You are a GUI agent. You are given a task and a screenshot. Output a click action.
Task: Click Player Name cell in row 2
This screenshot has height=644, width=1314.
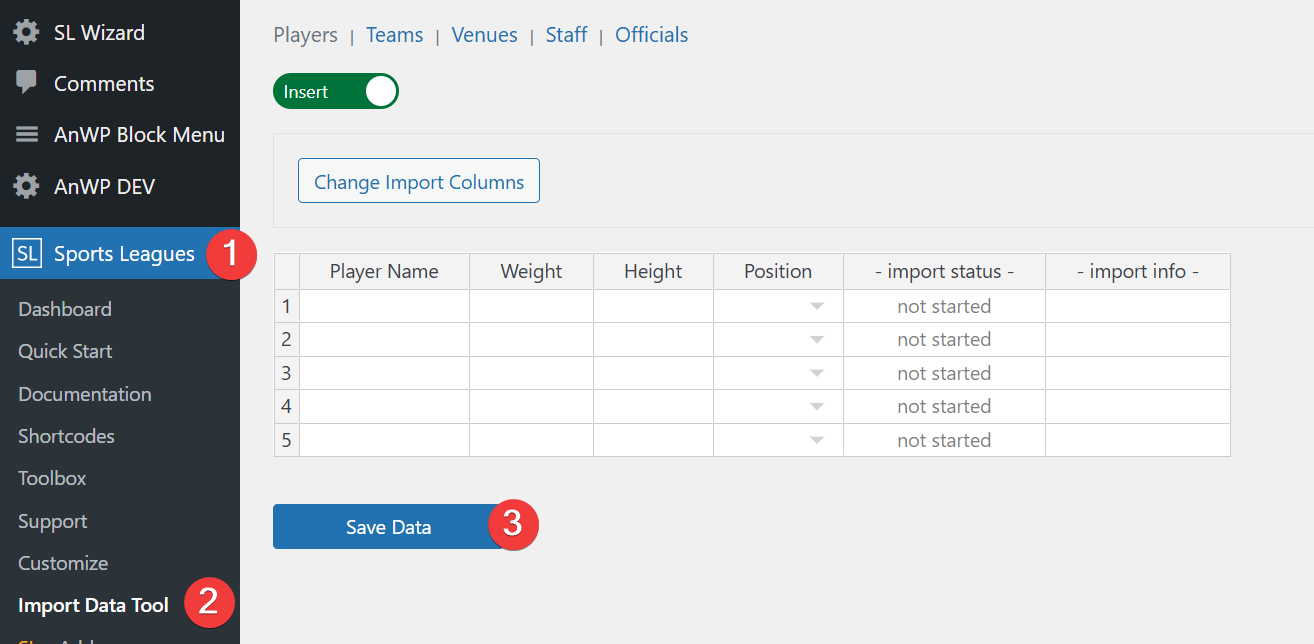(x=385, y=340)
